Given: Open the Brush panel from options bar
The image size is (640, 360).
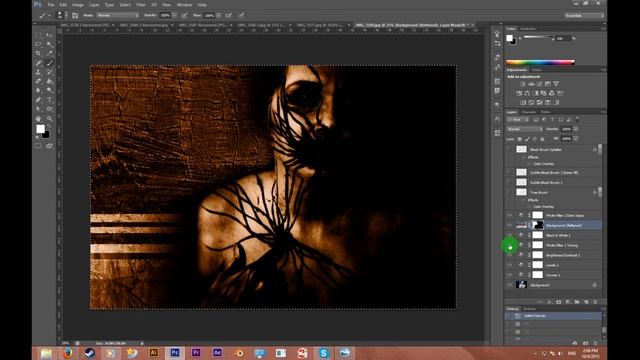Looking at the screenshot, I should 75,16.
